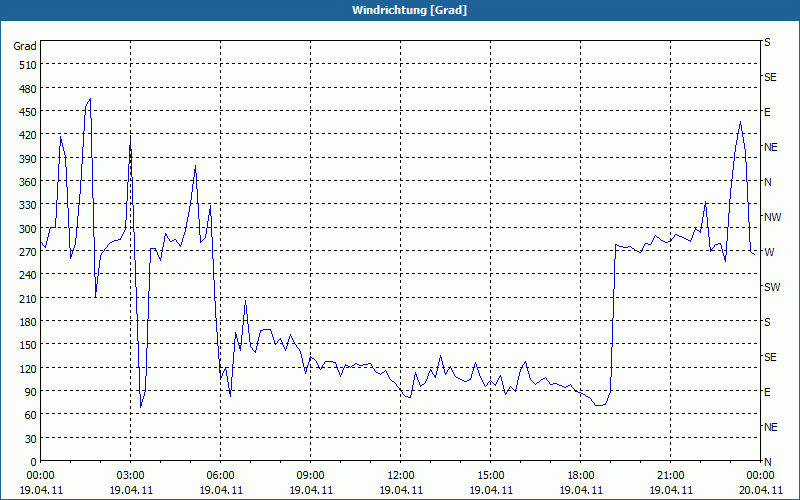Click the 06:00 time axis label
Viewport: 800px width, 500px height.
coord(220,476)
